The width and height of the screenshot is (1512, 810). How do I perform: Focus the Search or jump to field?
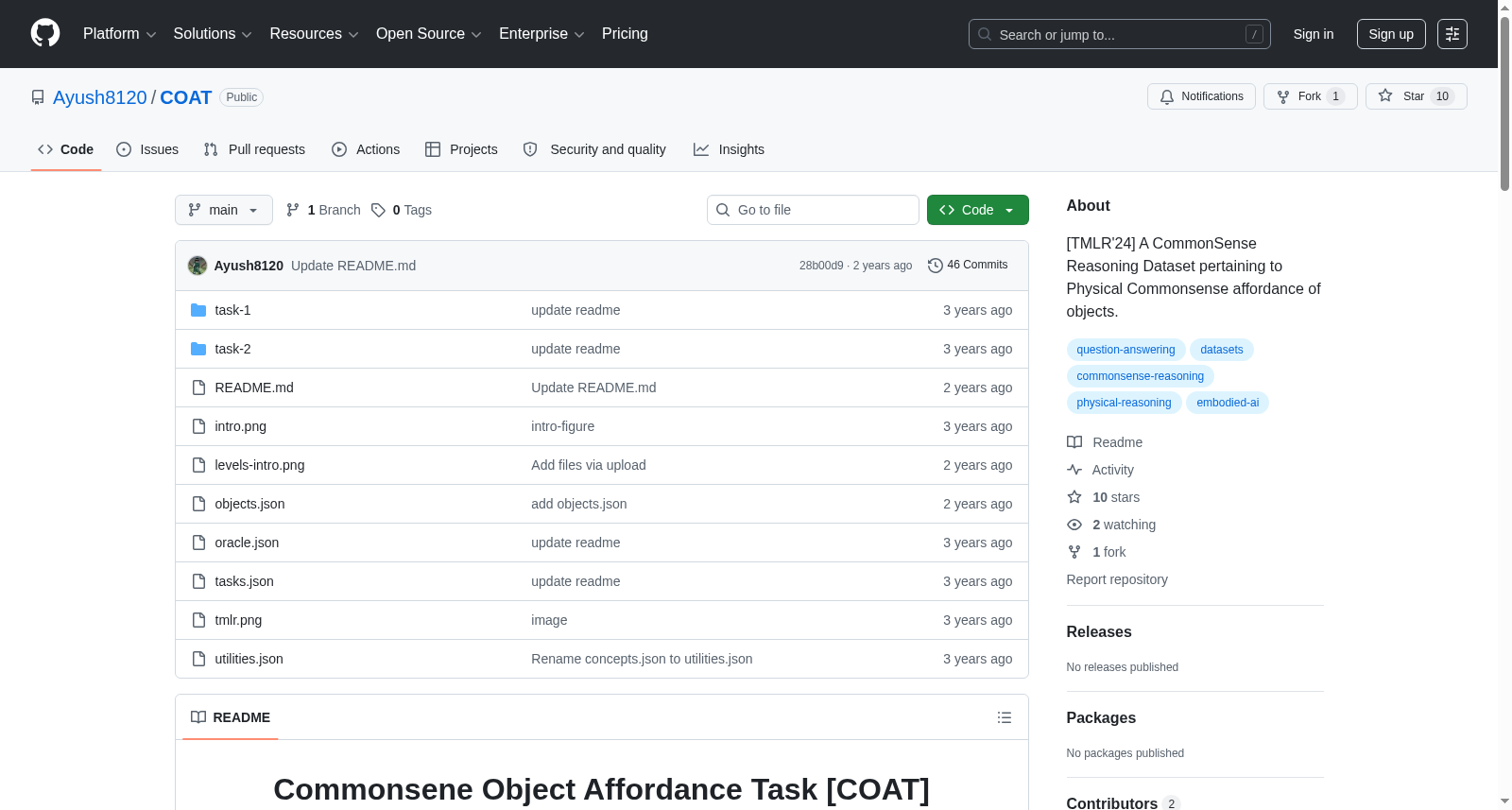tap(1120, 34)
